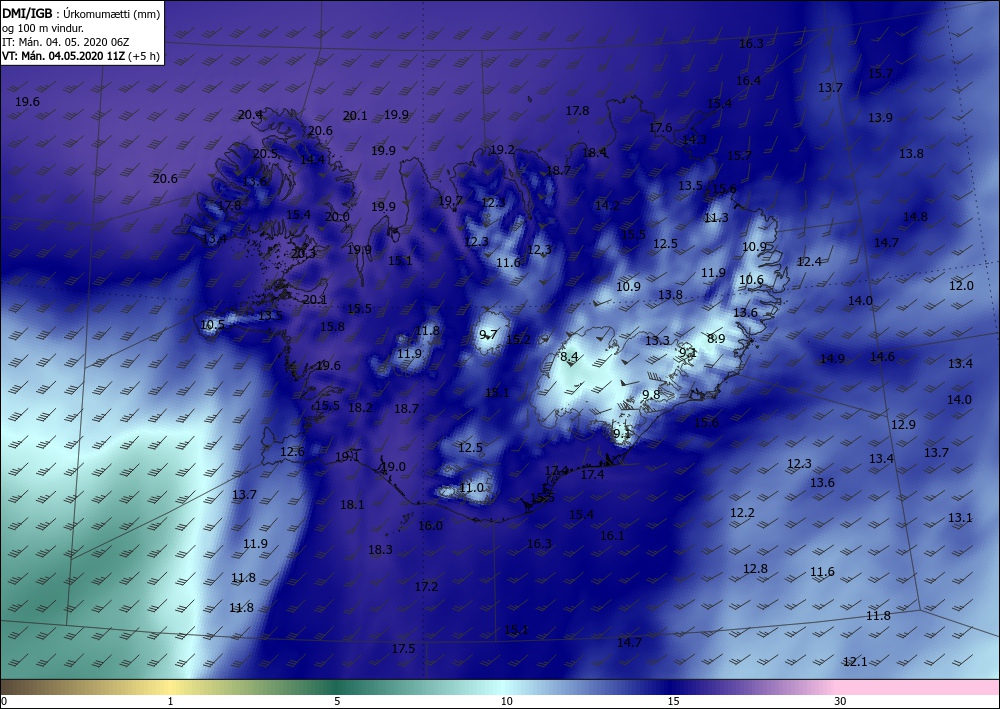Screen dimensions: 1000x709
Task: Select the 10.5 value on Snæfellsnes peninsula
Action: pyautogui.click(x=212, y=325)
